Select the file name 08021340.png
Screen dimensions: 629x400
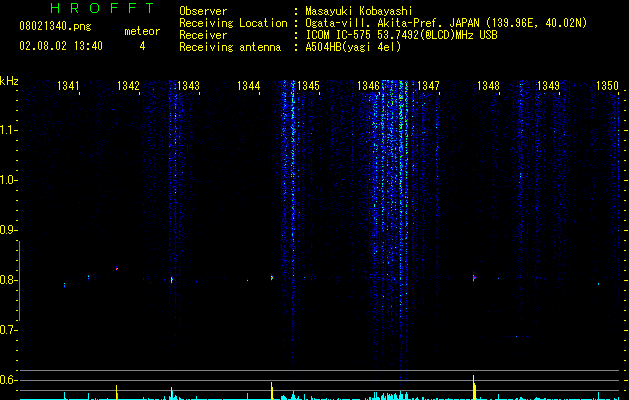click(55, 27)
